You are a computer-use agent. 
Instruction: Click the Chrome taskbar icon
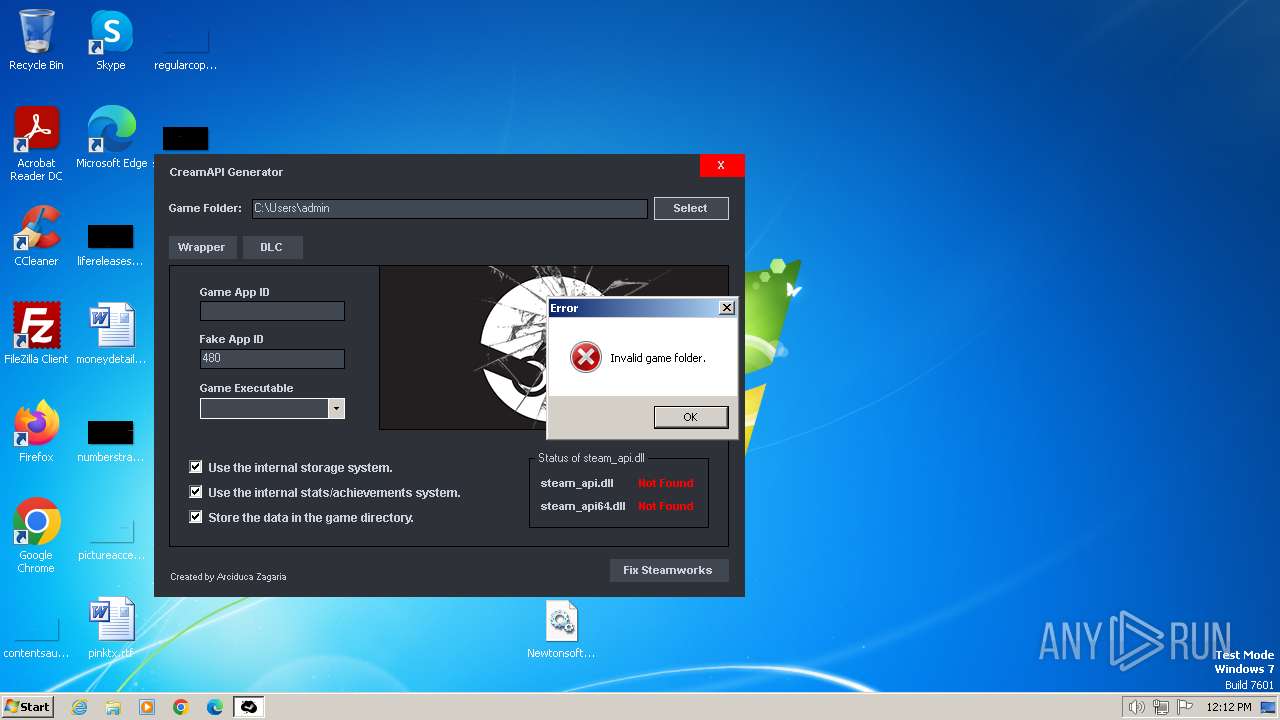181,707
